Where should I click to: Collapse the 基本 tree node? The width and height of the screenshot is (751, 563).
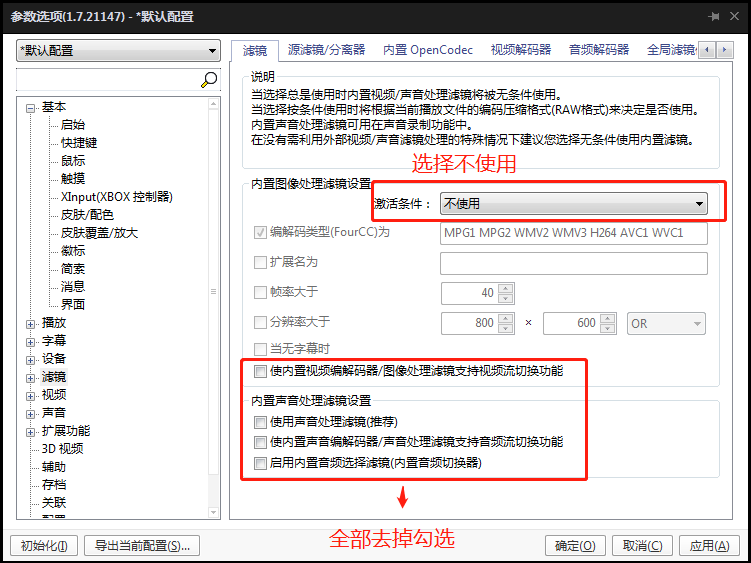click(x=31, y=108)
